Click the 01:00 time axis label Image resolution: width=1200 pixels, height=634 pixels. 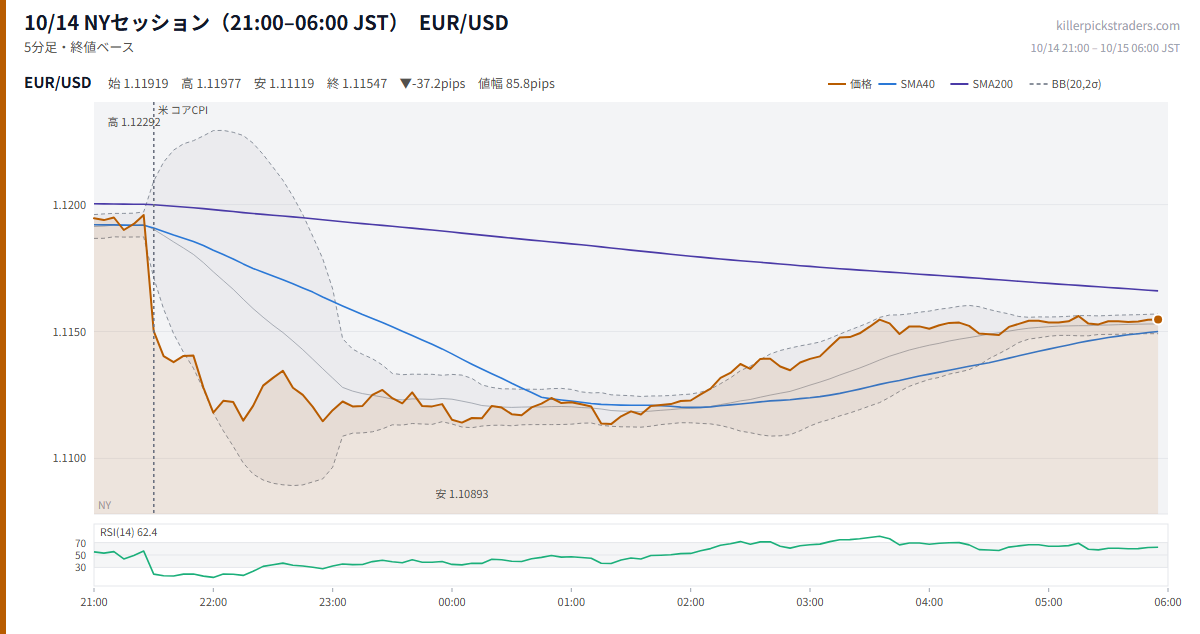tap(571, 602)
